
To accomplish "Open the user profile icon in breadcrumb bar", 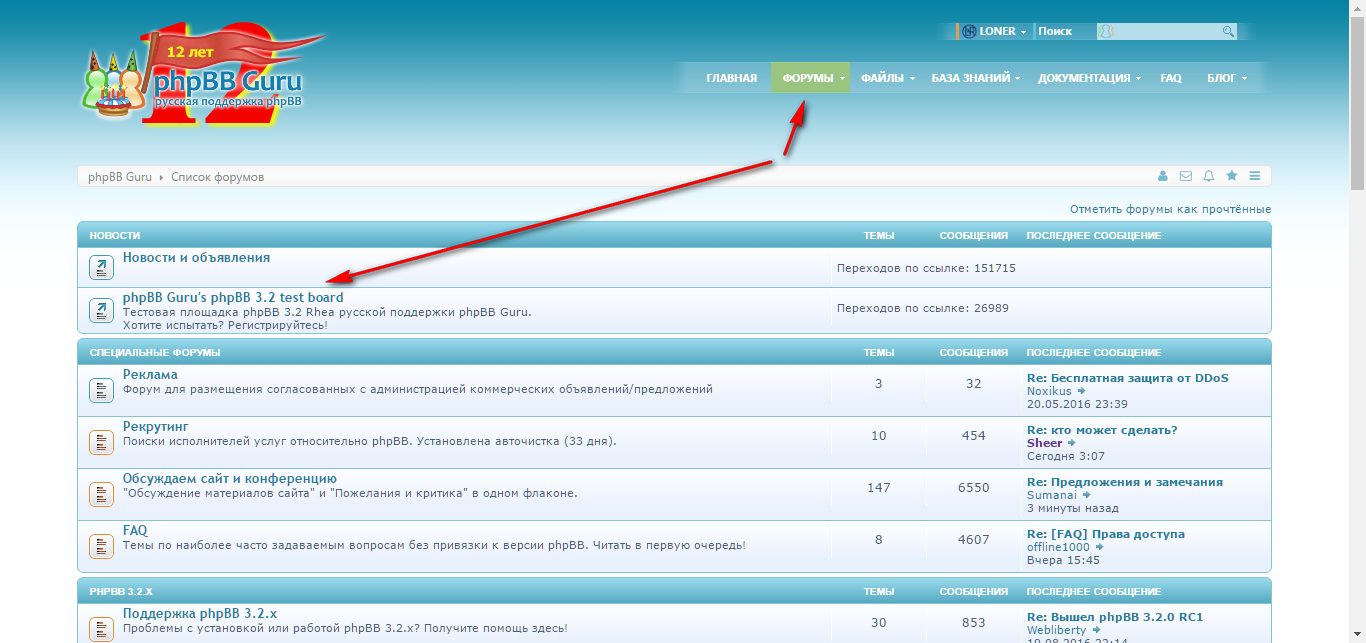I will click(1163, 176).
